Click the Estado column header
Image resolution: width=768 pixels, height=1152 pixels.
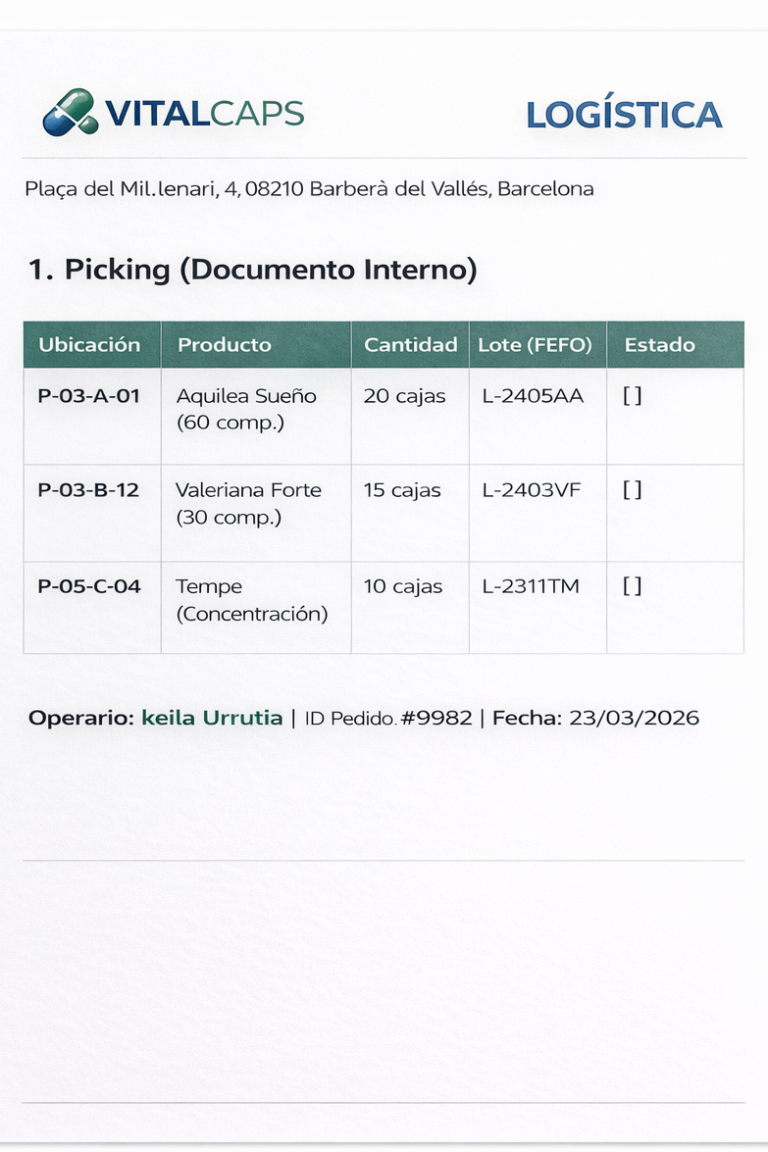pos(659,345)
